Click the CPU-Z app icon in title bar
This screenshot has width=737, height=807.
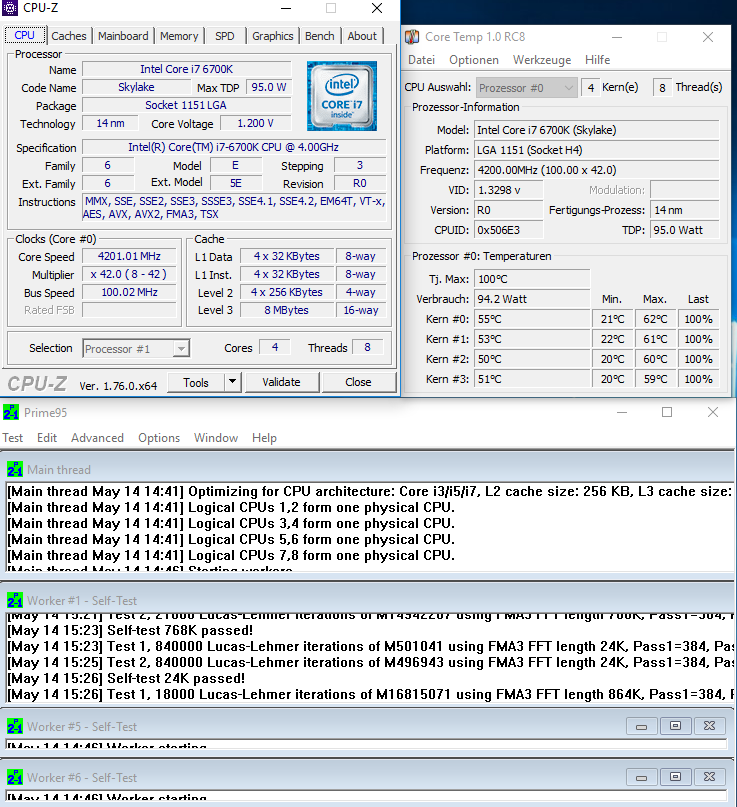click(x=10, y=8)
